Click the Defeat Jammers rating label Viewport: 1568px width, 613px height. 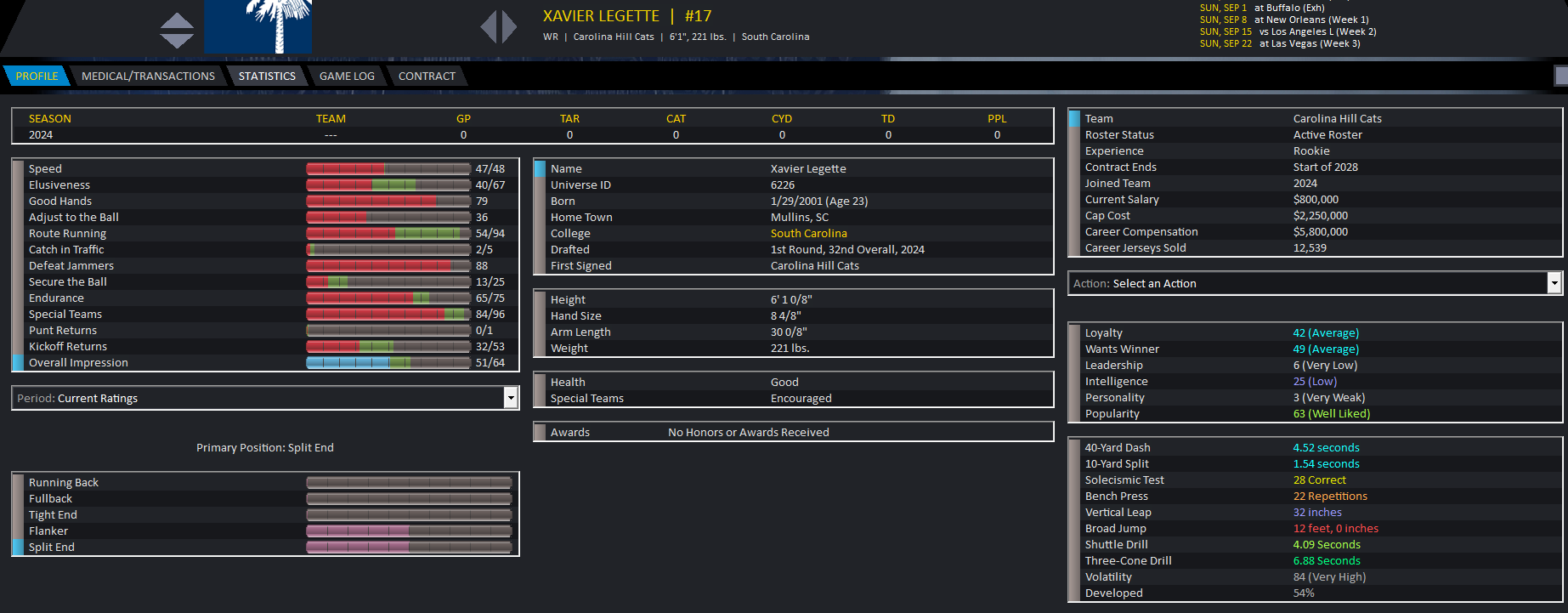71,265
